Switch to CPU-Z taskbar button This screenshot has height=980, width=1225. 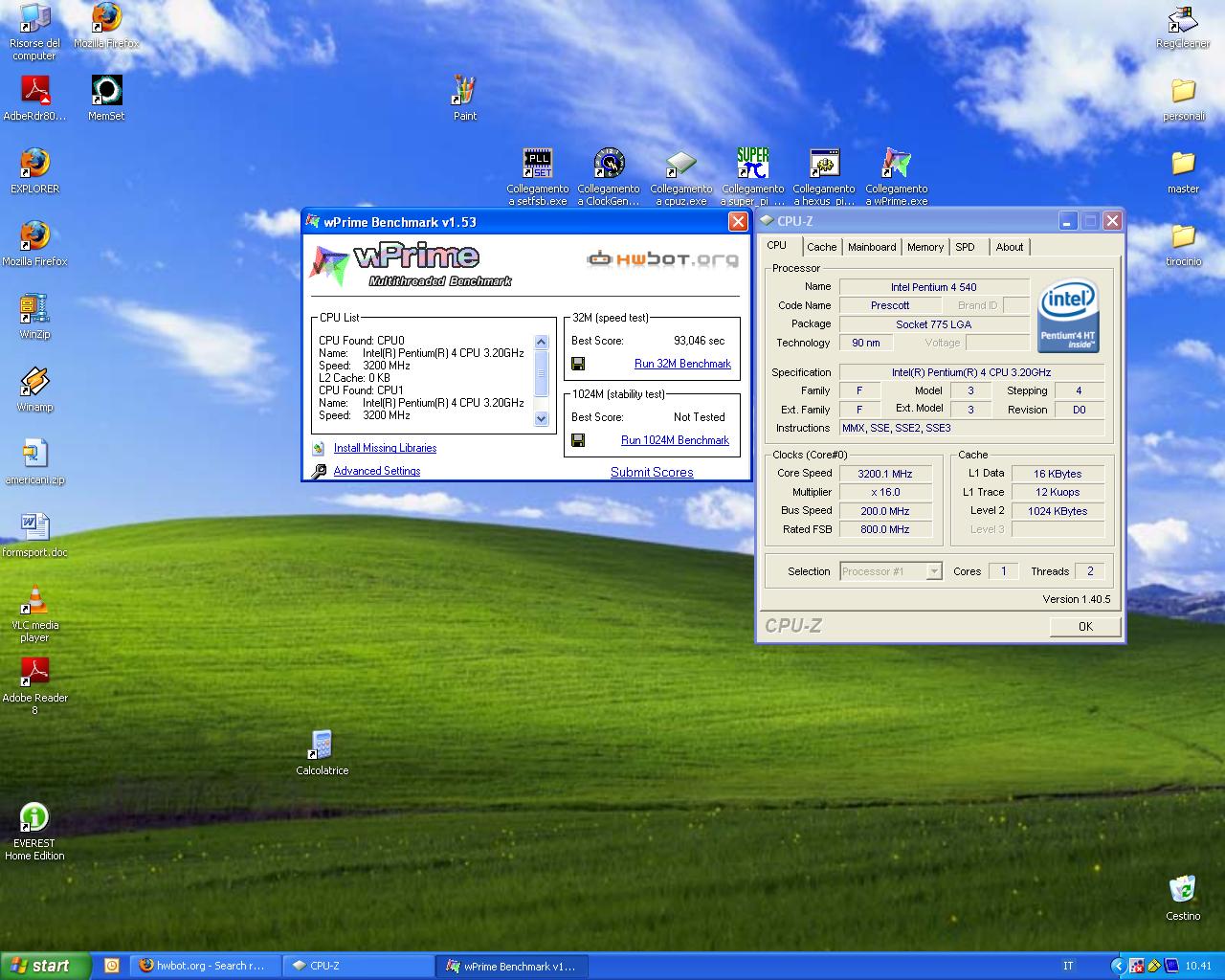[x=359, y=966]
